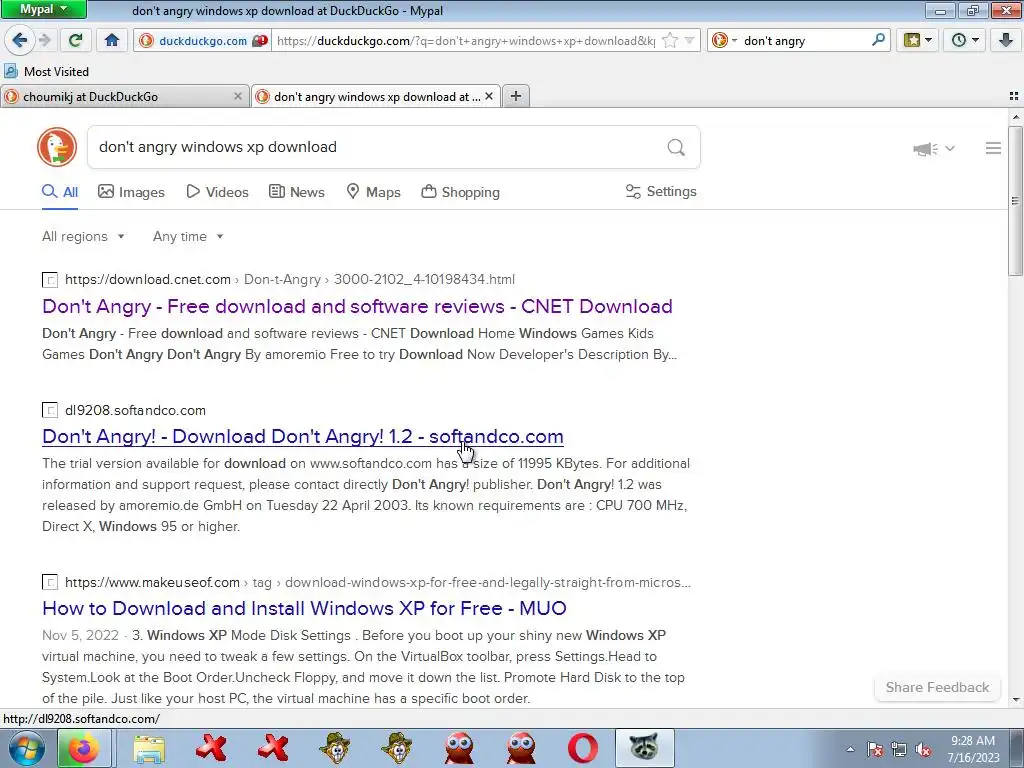Open File Explorer from the taskbar
The image size is (1024, 768).
pyautogui.click(x=149, y=748)
